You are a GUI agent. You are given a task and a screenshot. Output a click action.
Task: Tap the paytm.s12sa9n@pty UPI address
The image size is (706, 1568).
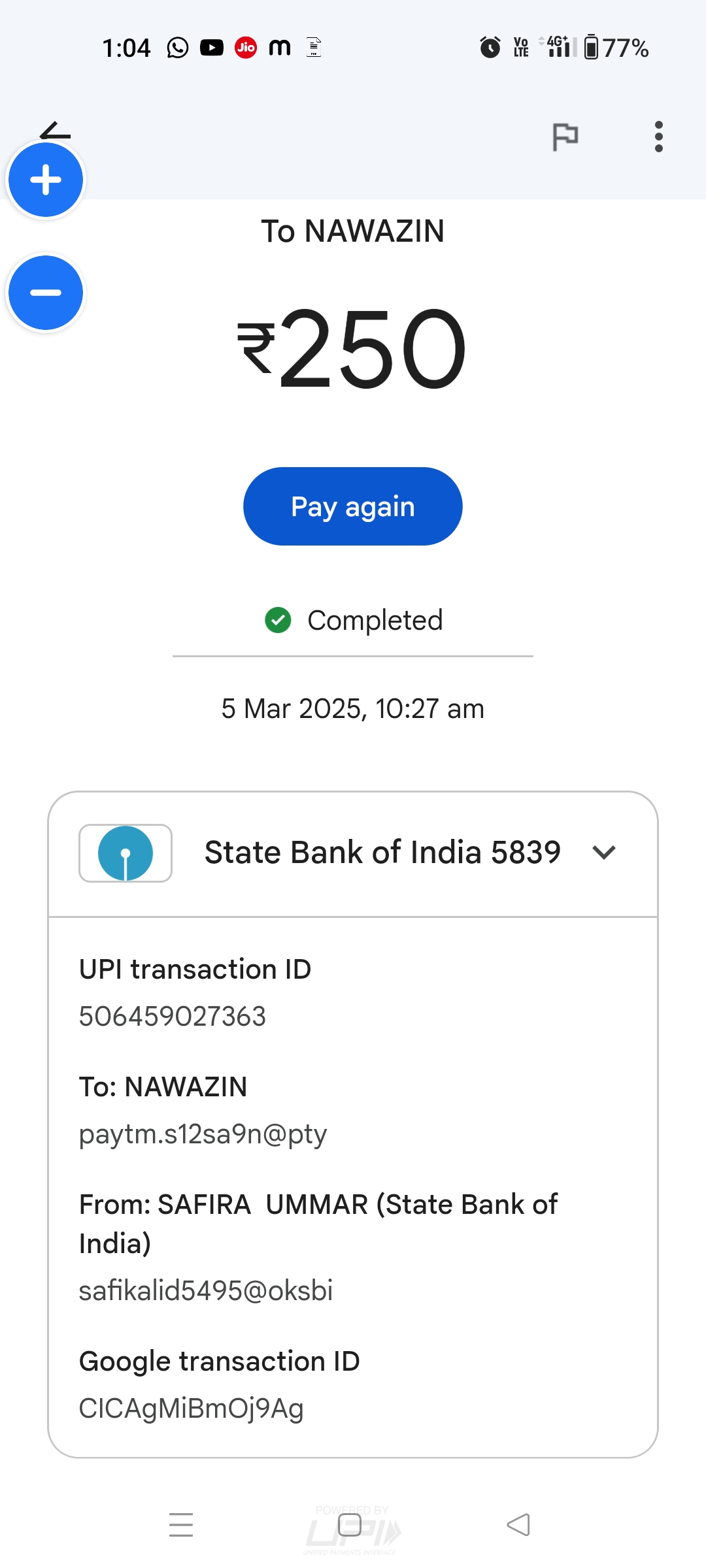tap(203, 1134)
